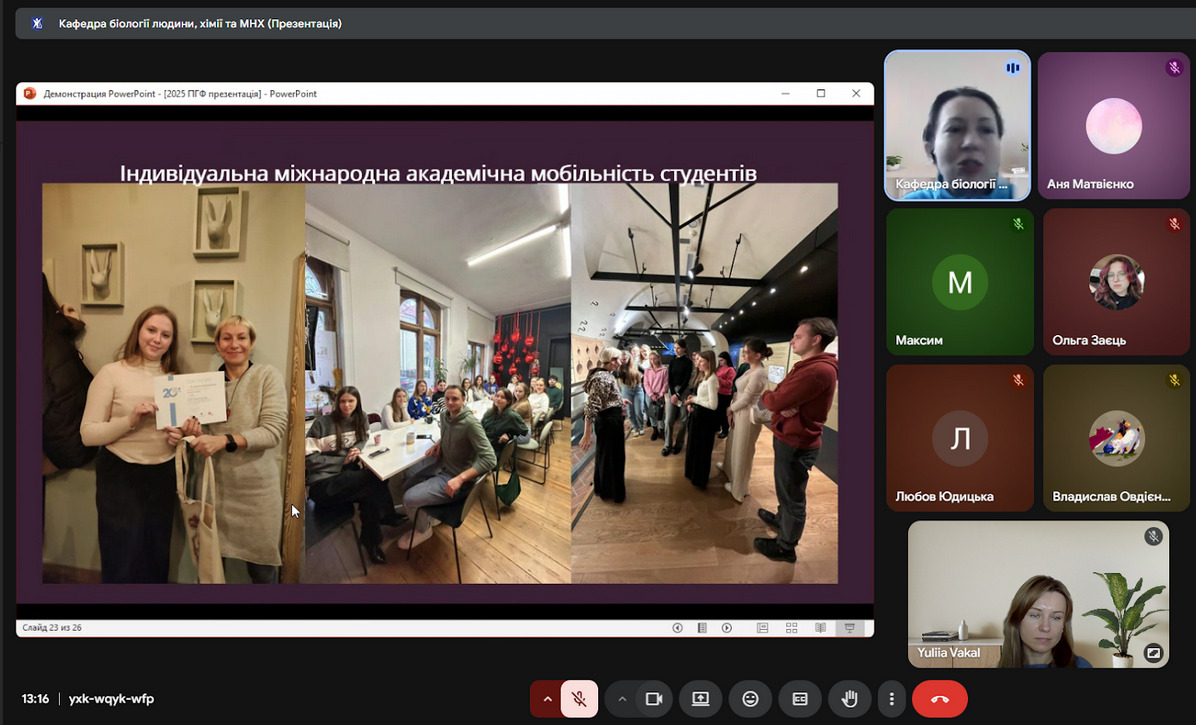Toggle the camera on or off

[x=654, y=699]
